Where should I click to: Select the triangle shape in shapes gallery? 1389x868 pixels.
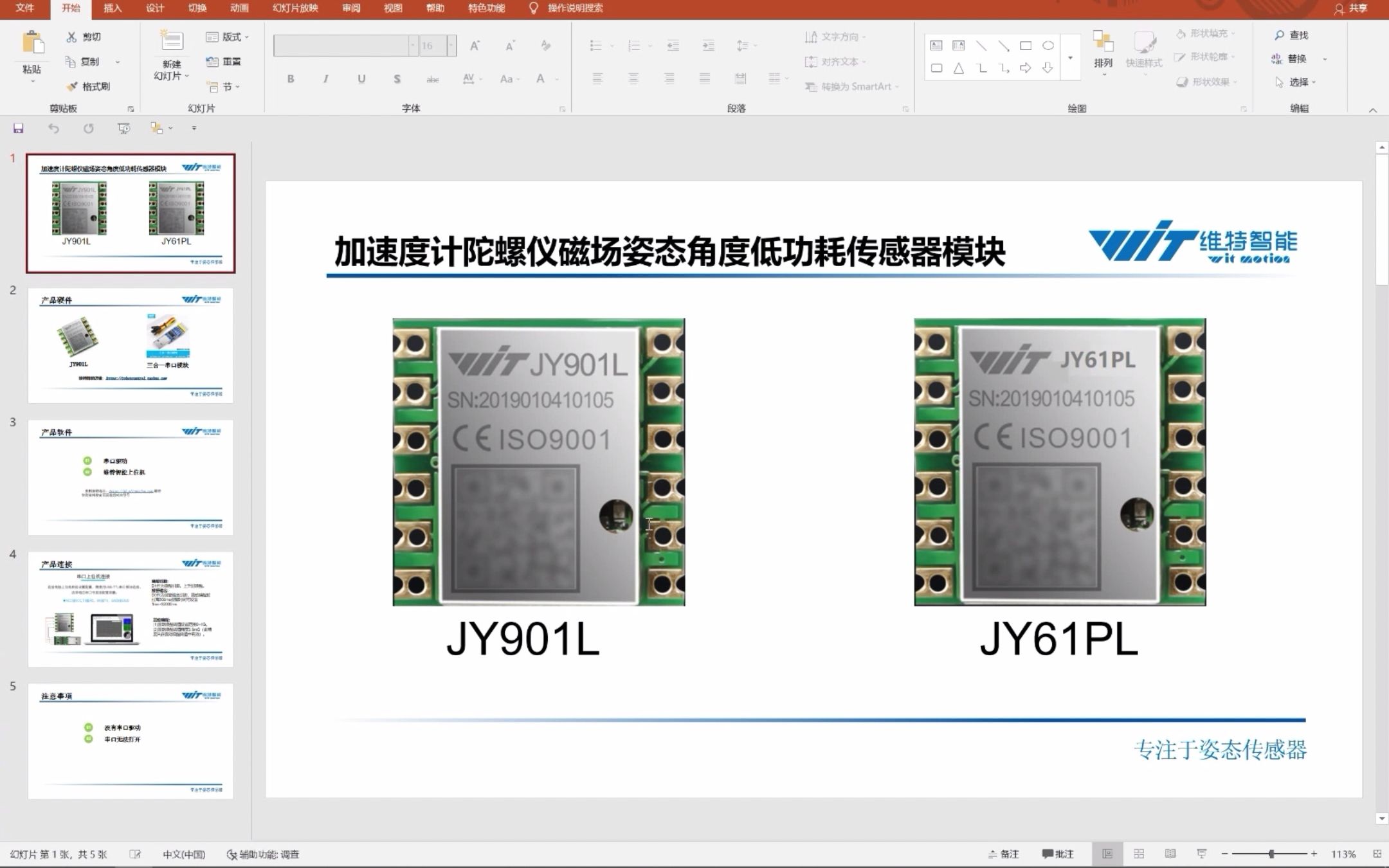tap(959, 68)
